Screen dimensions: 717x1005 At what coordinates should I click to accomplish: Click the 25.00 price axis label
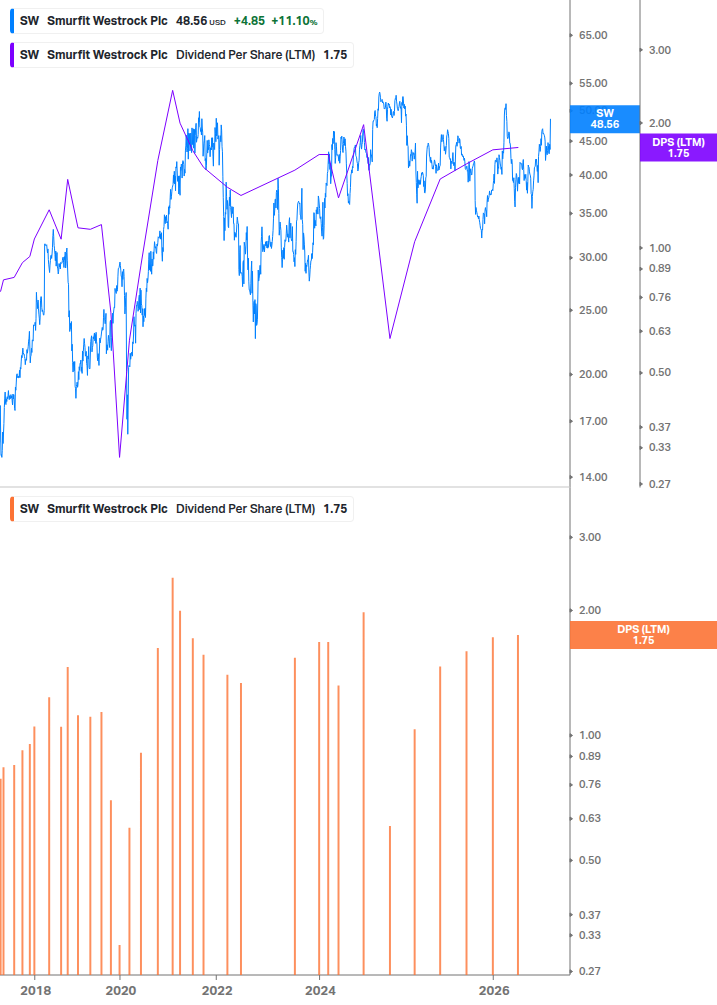(593, 310)
